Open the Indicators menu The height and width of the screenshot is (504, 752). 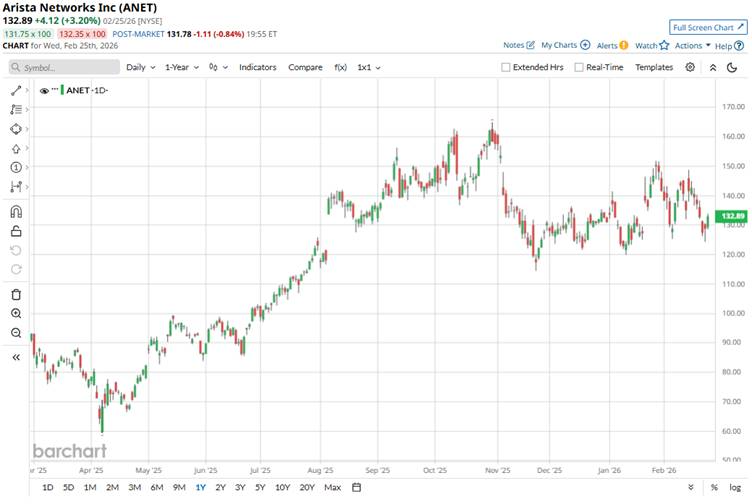click(258, 68)
